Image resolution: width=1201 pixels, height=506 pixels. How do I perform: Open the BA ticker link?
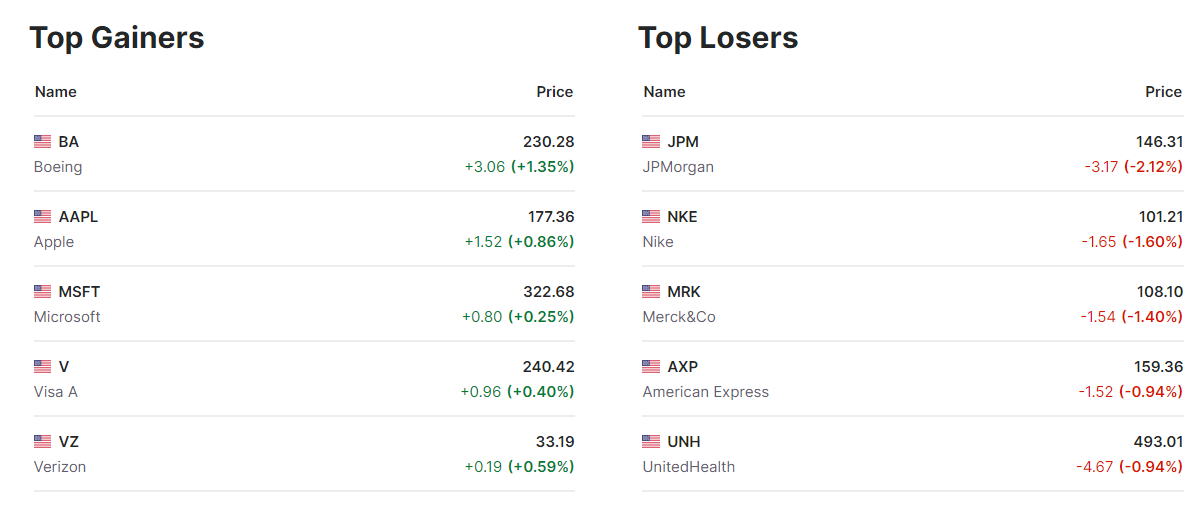point(69,142)
